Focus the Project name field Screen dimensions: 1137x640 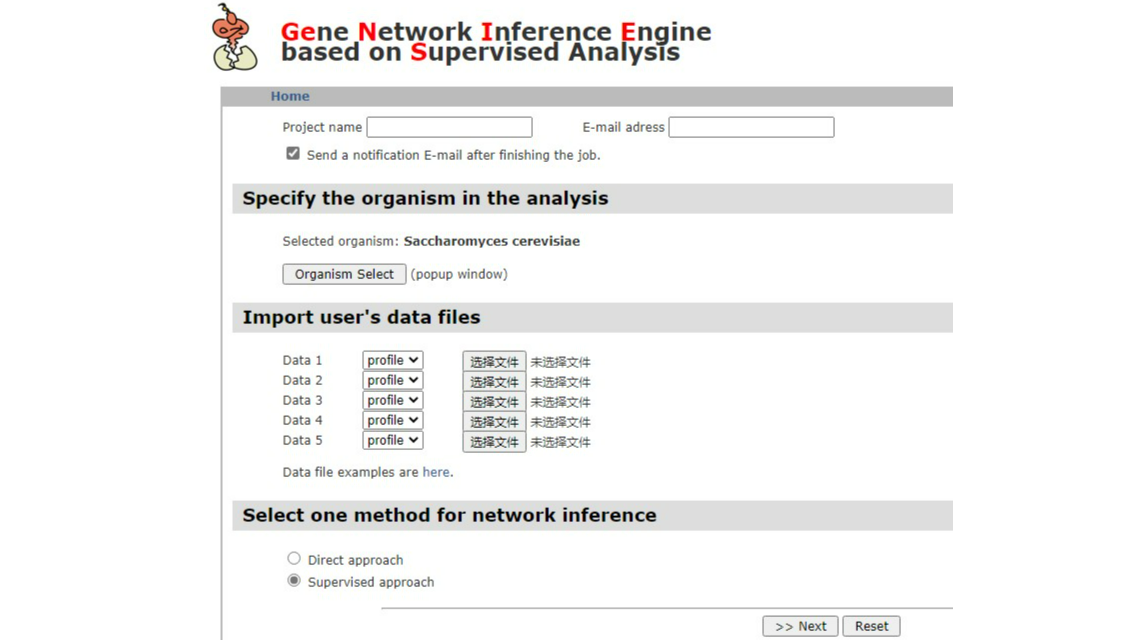pyautogui.click(x=450, y=127)
